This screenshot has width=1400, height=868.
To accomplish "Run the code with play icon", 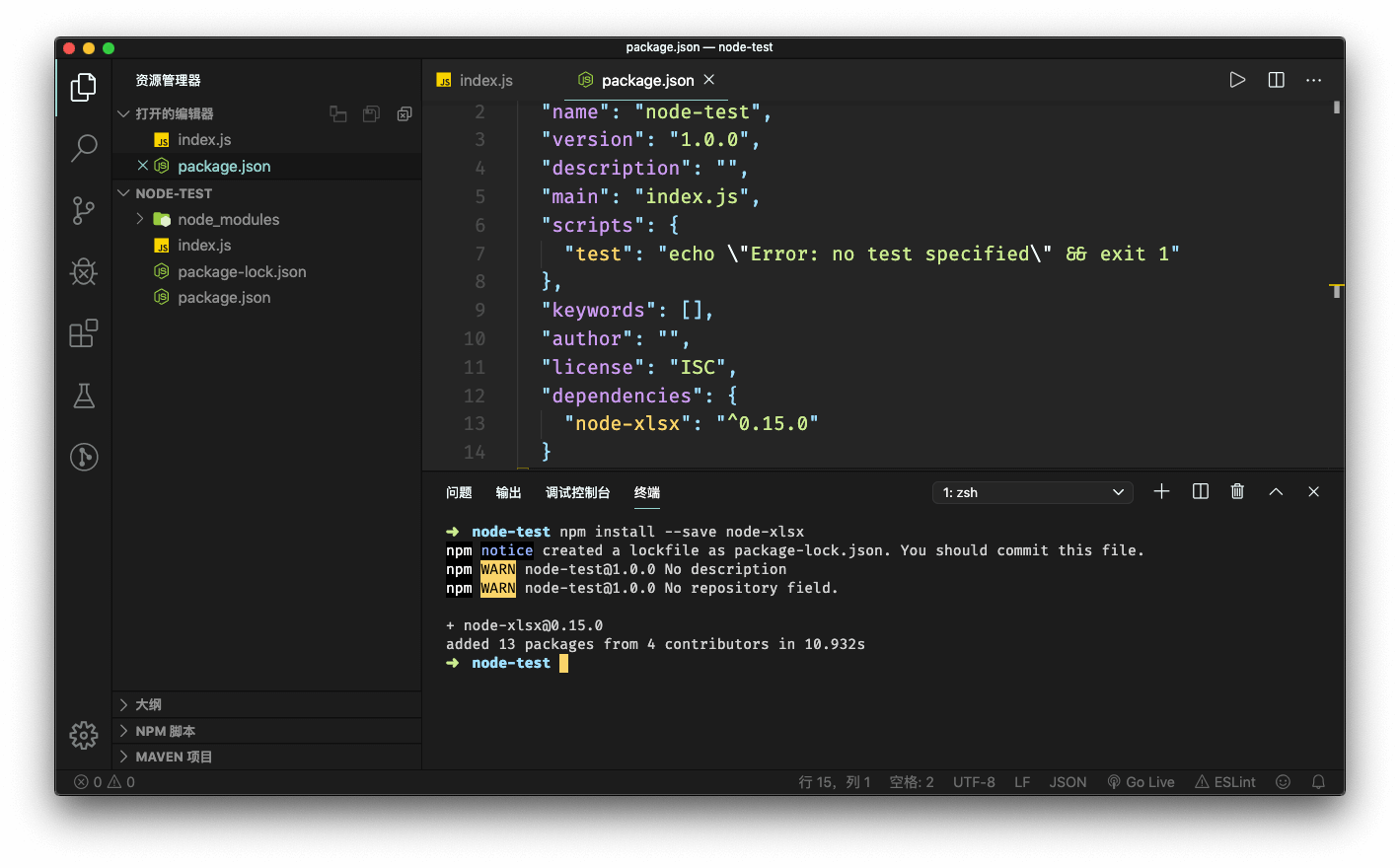I will tap(1237, 80).
